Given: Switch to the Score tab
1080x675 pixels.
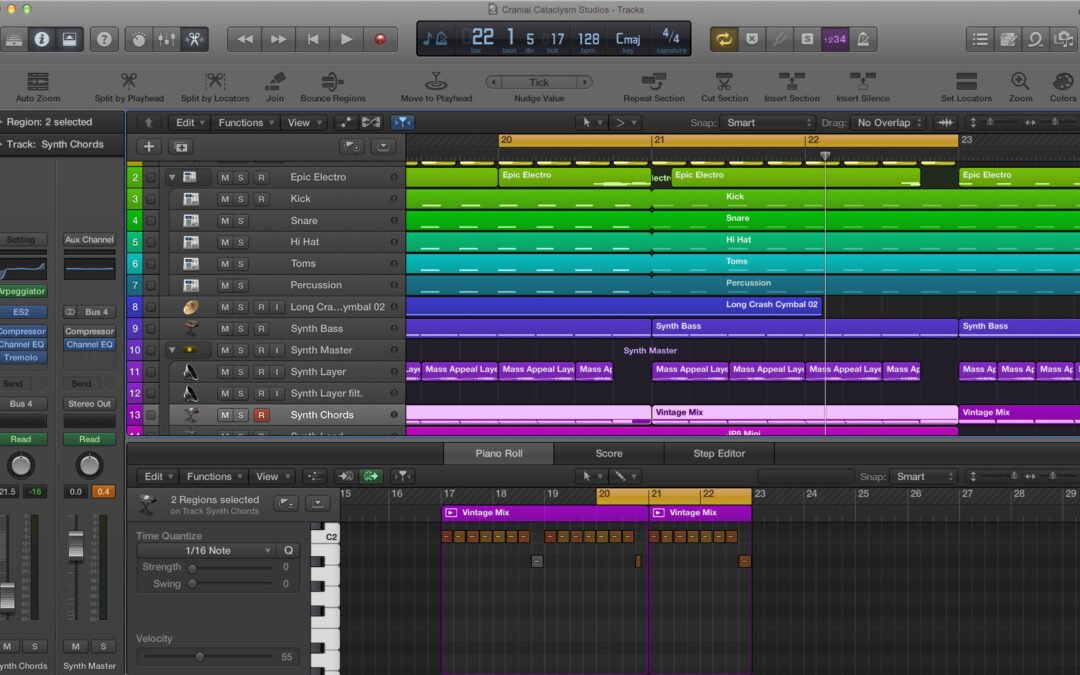Looking at the screenshot, I should pyautogui.click(x=608, y=454).
